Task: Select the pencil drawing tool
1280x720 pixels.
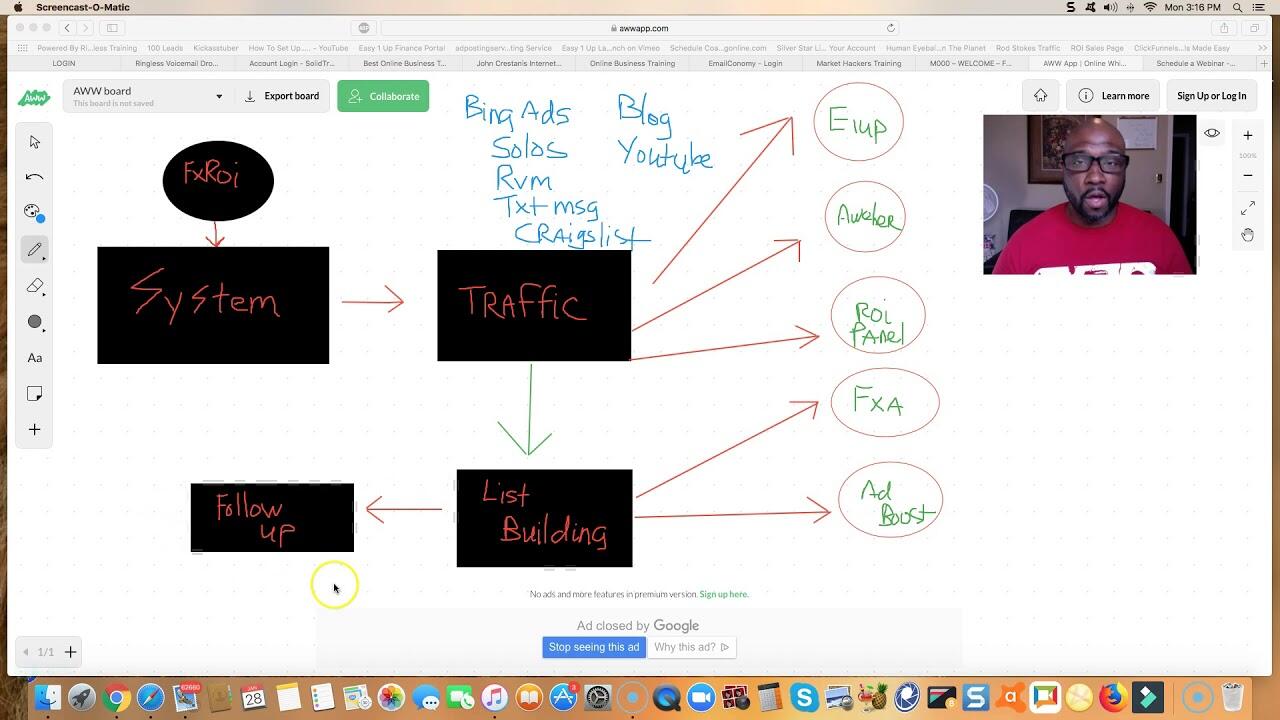Action: coord(35,250)
